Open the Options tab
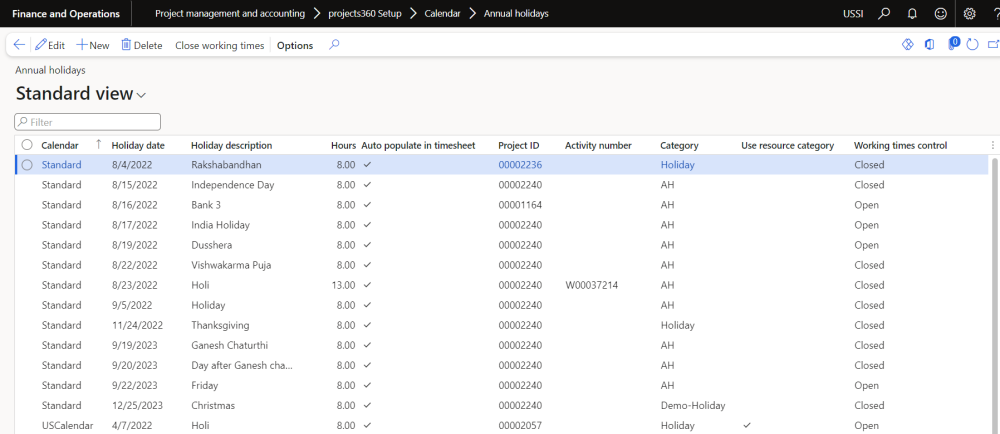1000x434 pixels. pos(295,45)
